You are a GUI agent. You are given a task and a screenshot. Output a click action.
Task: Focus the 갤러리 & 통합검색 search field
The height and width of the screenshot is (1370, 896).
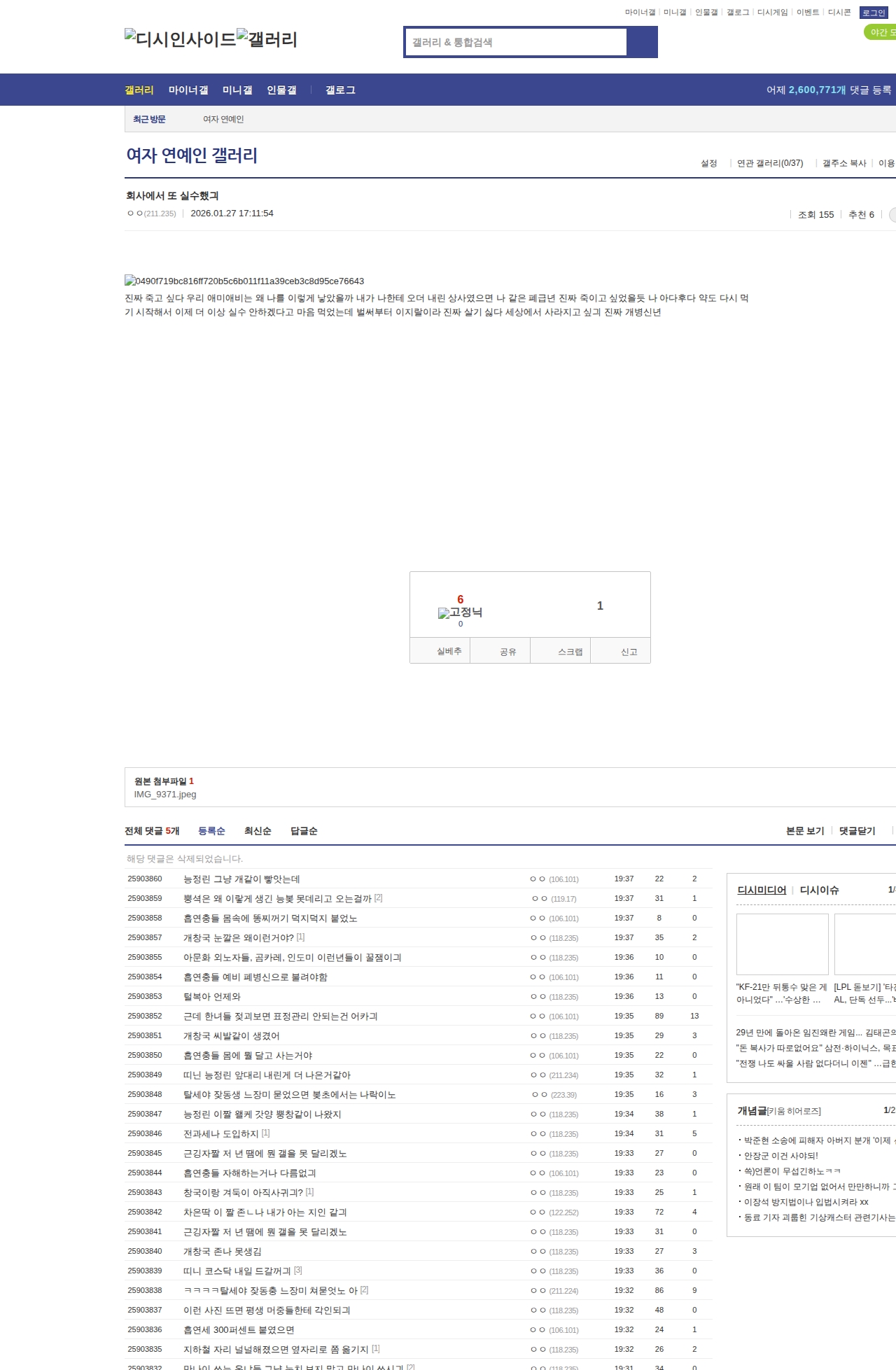(516, 42)
